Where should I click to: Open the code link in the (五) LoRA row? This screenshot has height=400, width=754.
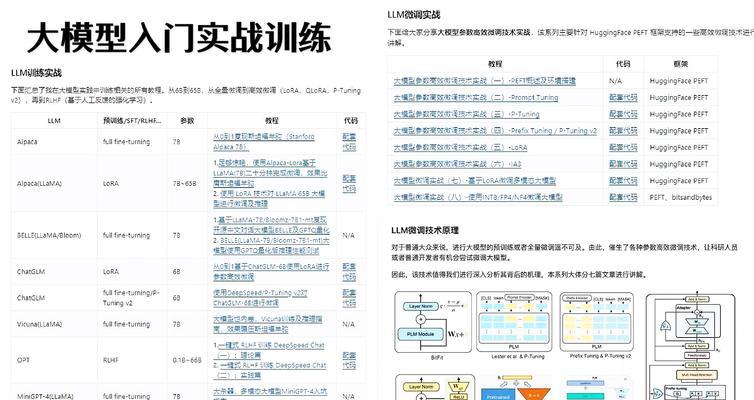point(623,148)
